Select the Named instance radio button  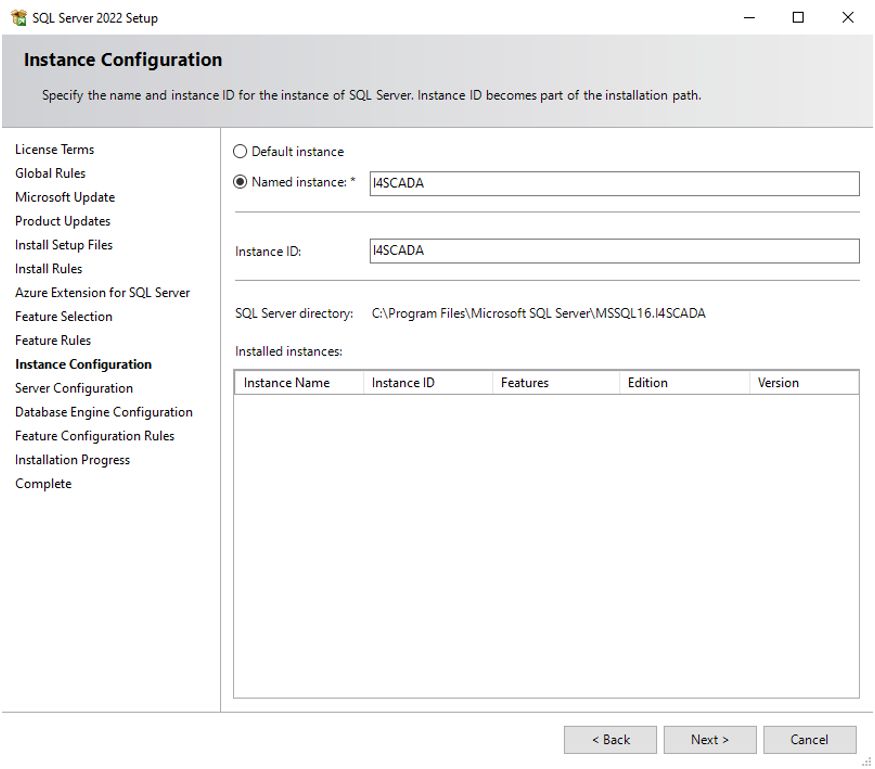click(238, 183)
